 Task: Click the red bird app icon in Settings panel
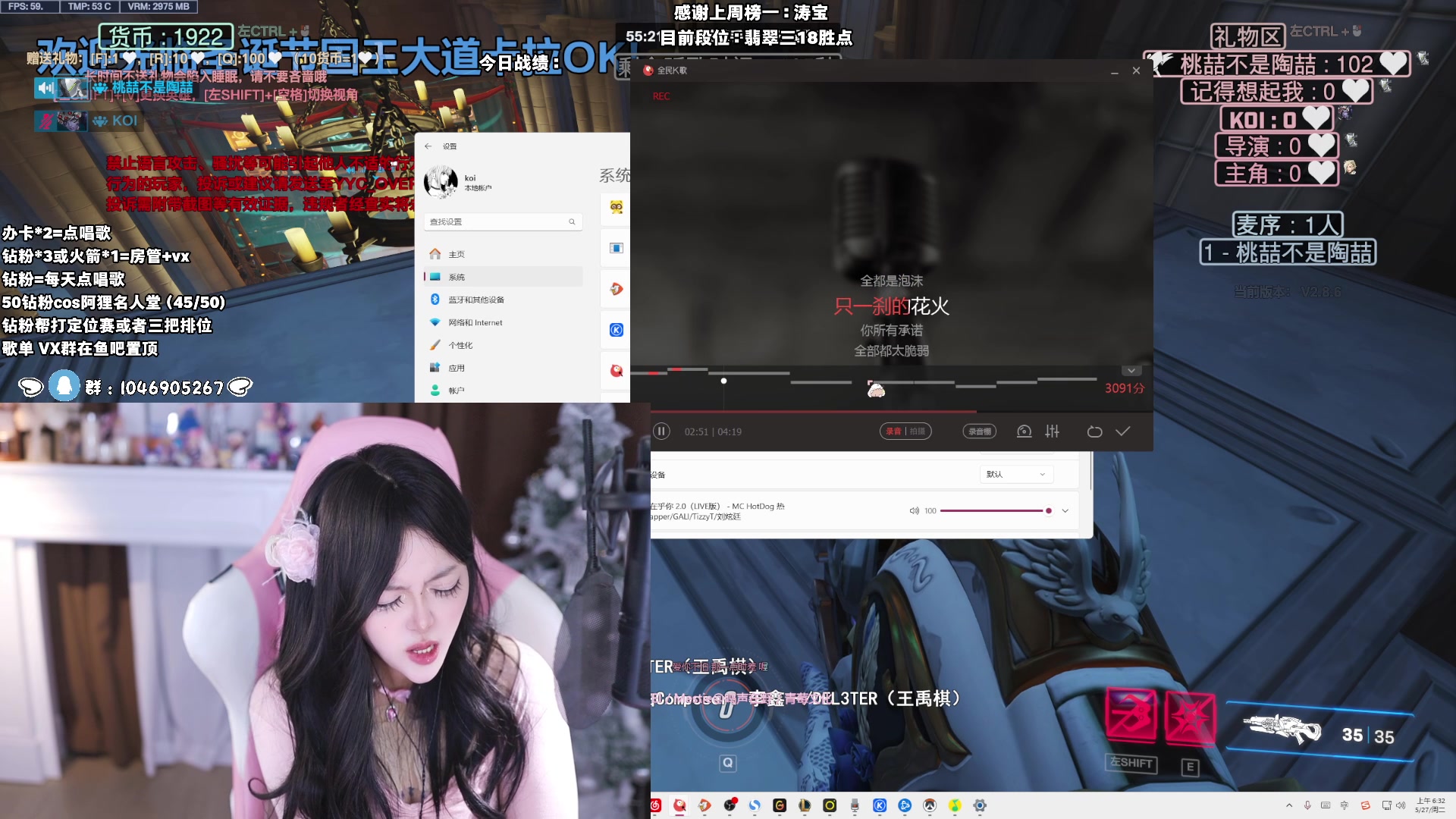coord(617,371)
